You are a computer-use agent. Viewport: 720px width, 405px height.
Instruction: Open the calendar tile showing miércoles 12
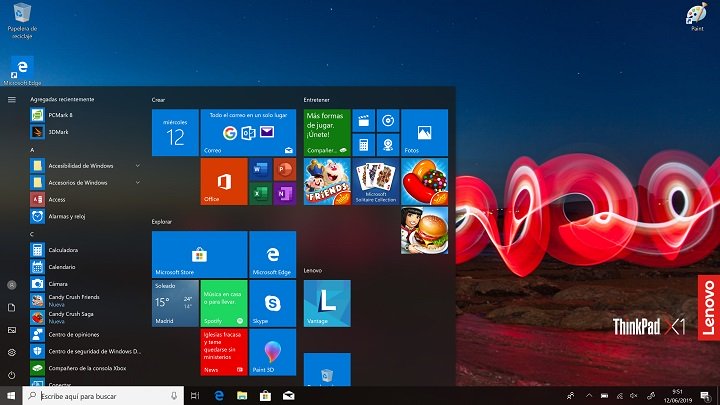(x=175, y=133)
